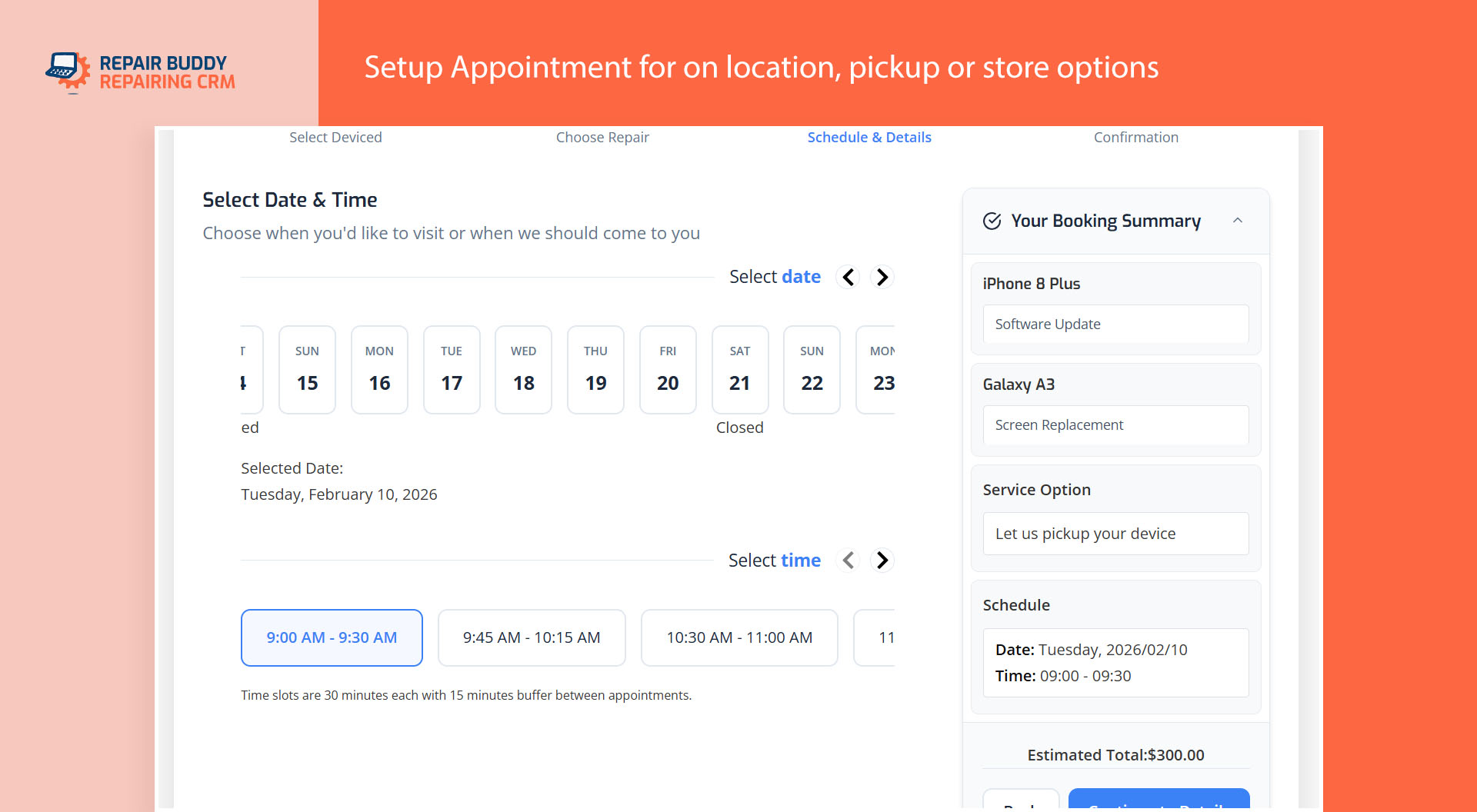
Task: Select the 9:00 AM - 9:30 AM slot
Action: point(332,637)
